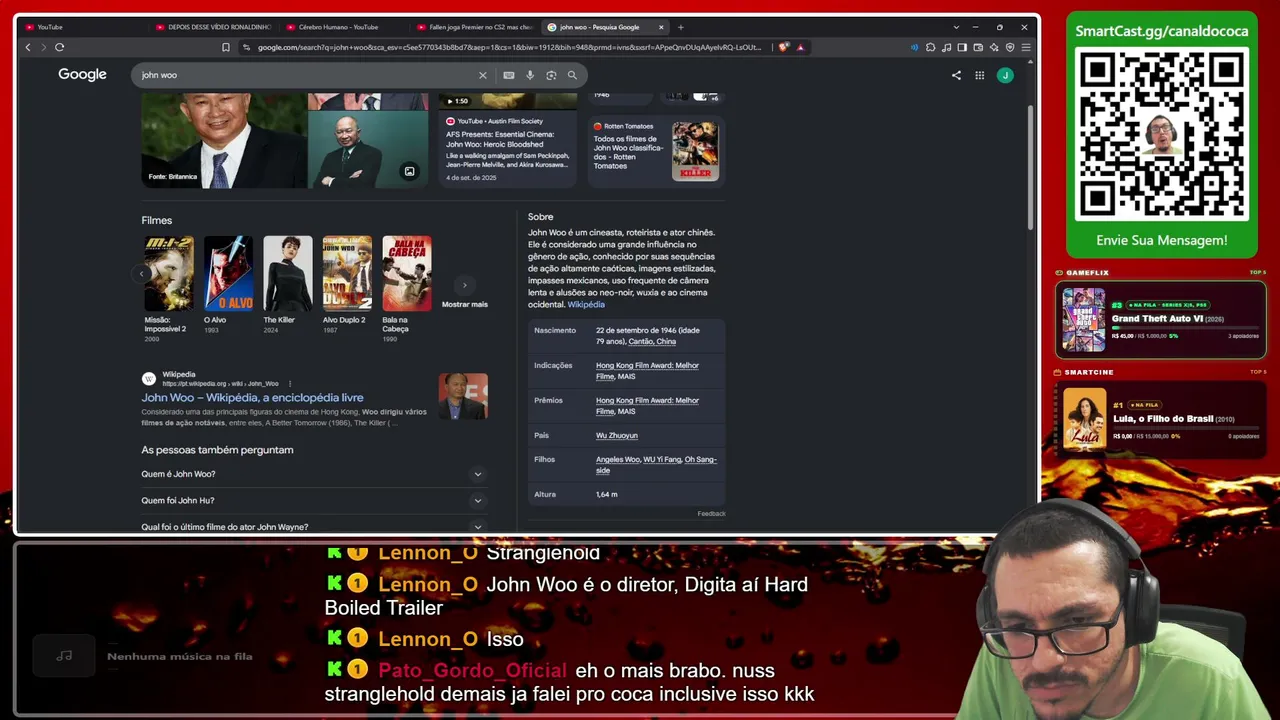The width and height of the screenshot is (1280, 720).
Task: Open the 'O Alvo' movie poster
Action: click(228, 273)
